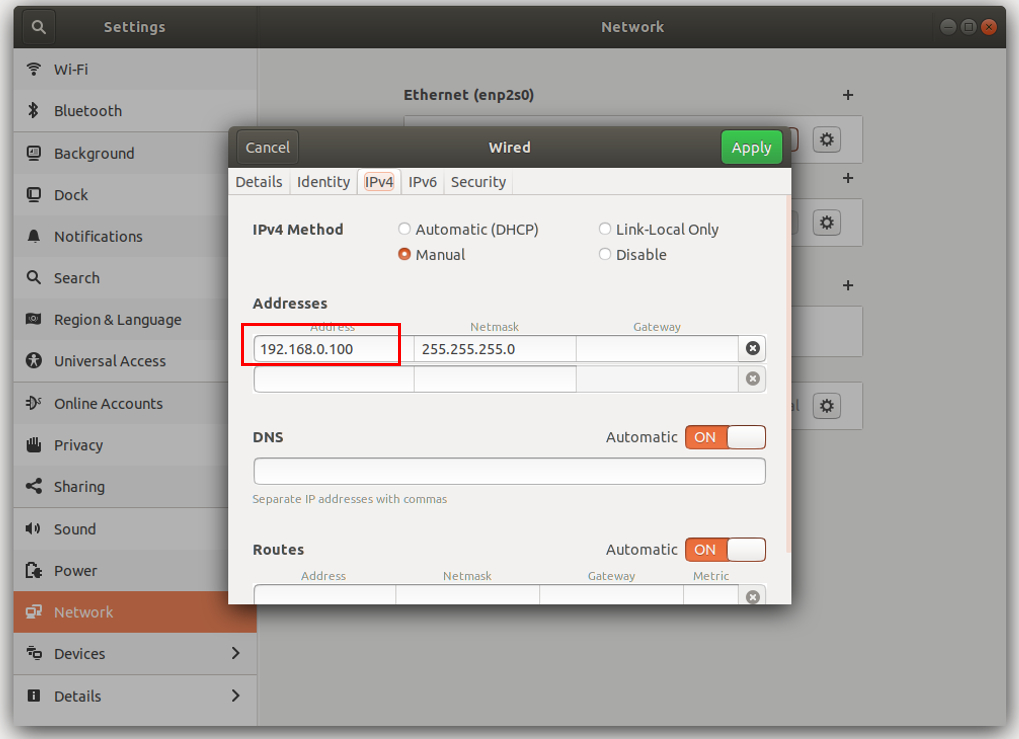The image size is (1019, 739).
Task: Open gear settings for first Ethernet connection
Action: [827, 140]
